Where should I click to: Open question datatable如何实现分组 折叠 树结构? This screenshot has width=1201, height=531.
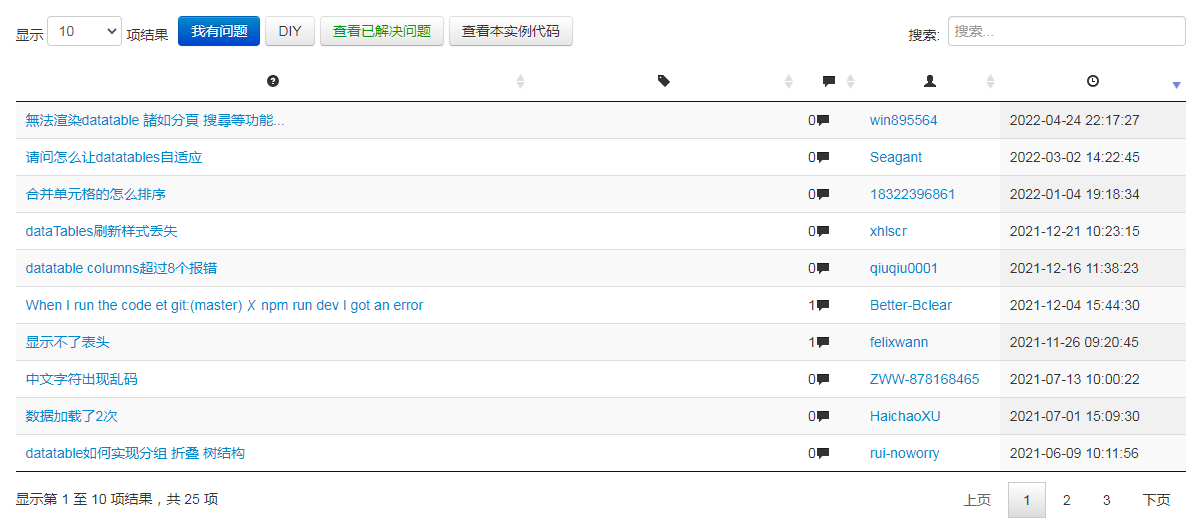click(x=135, y=453)
